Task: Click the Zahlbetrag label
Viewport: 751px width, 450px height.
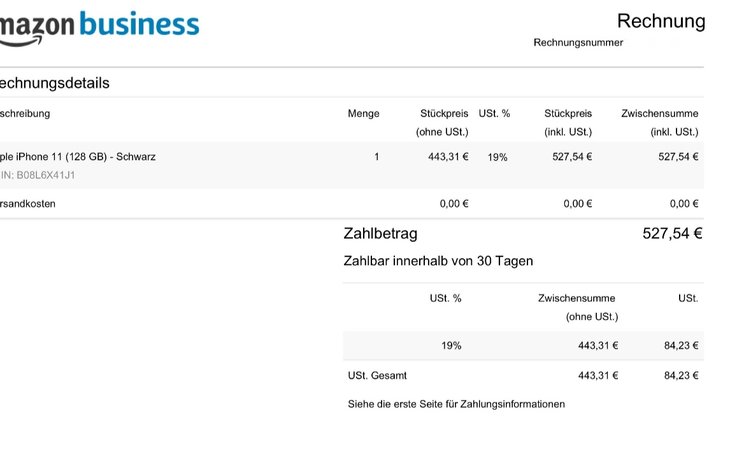Action: coord(380,234)
